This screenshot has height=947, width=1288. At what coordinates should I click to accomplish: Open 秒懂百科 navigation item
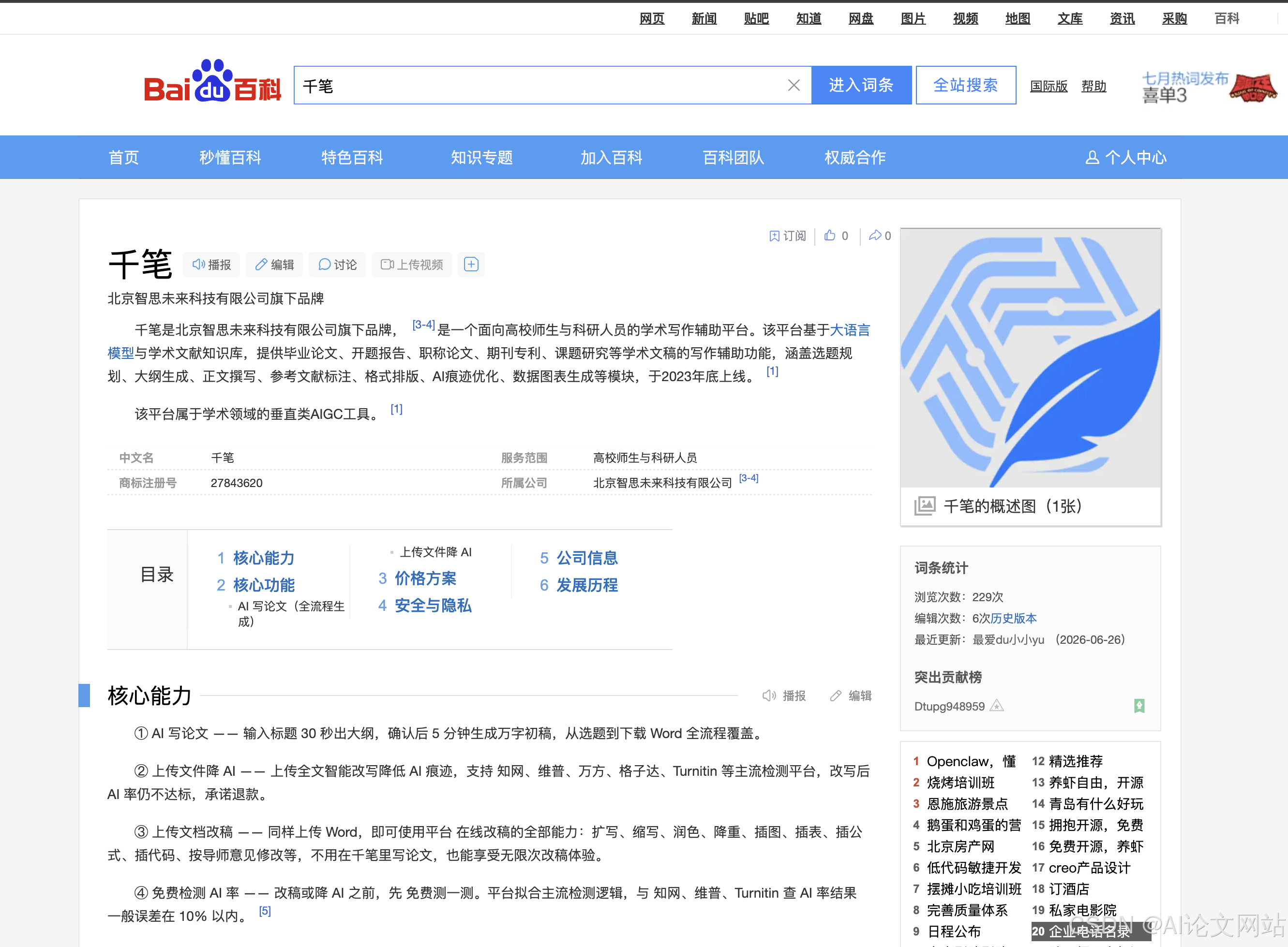(x=230, y=158)
